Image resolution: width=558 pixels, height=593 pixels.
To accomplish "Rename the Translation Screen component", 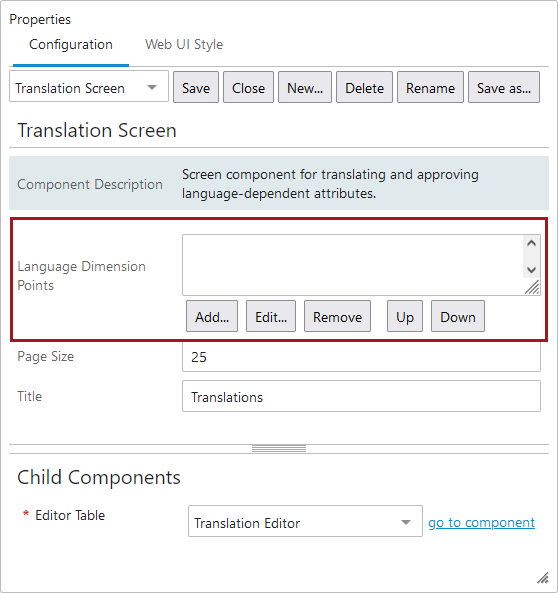I will point(431,87).
